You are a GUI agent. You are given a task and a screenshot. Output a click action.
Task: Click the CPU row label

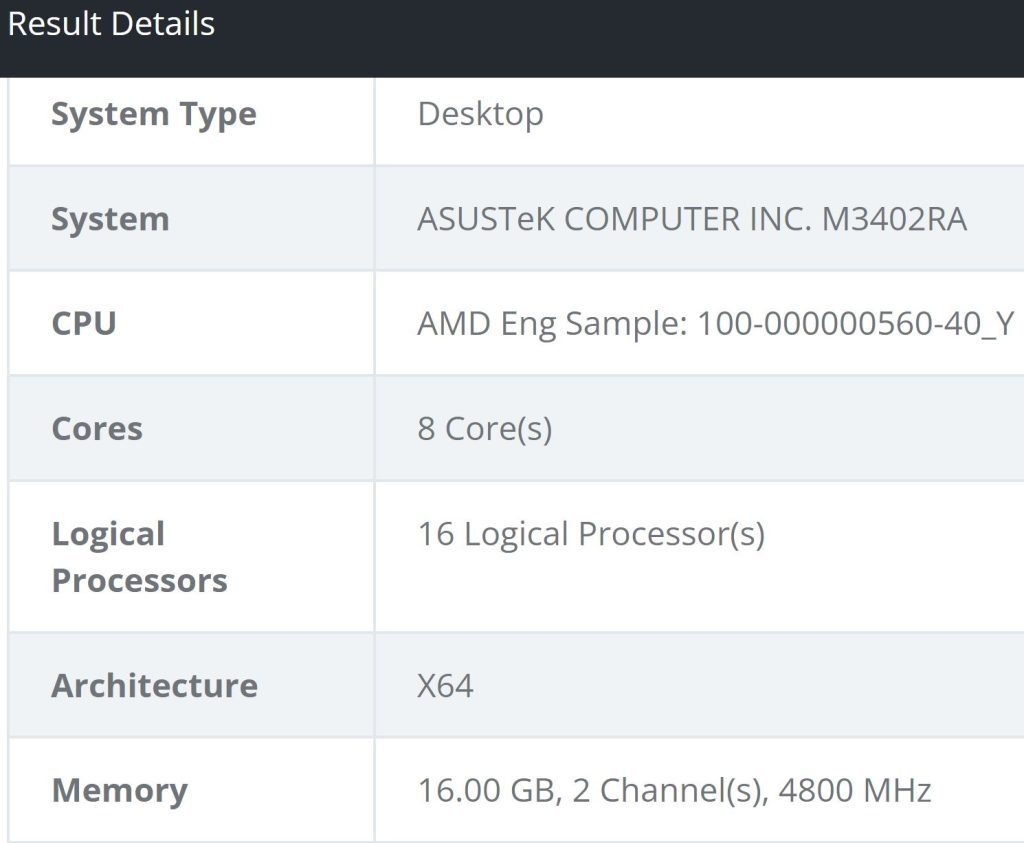[x=84, y=324]
